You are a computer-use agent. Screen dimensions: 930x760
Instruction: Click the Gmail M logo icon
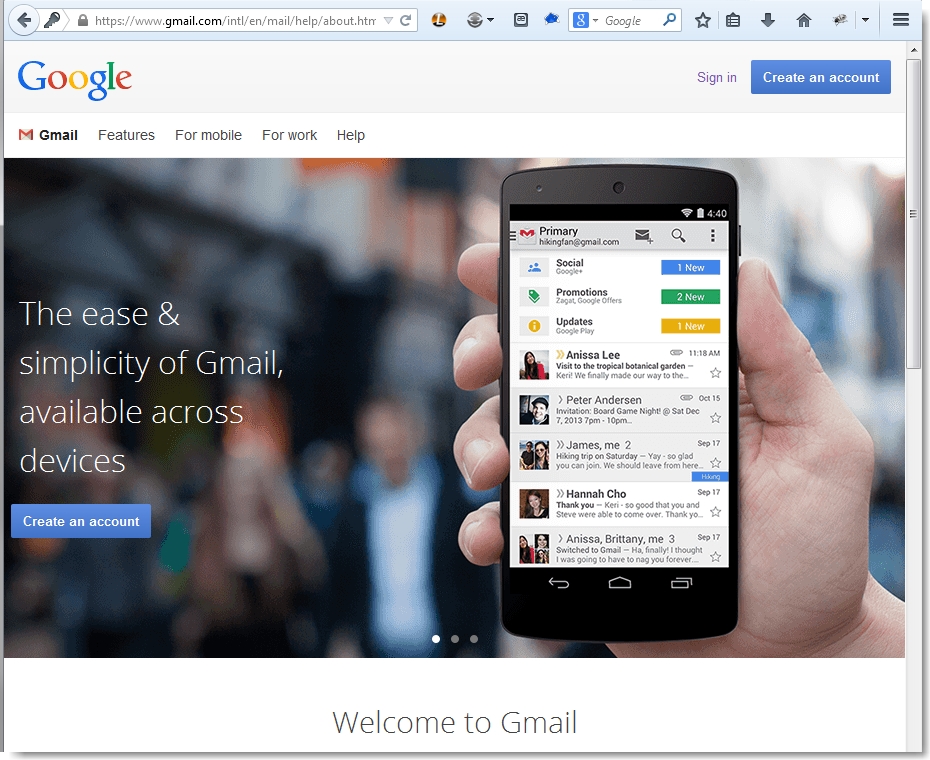[26, 135]
